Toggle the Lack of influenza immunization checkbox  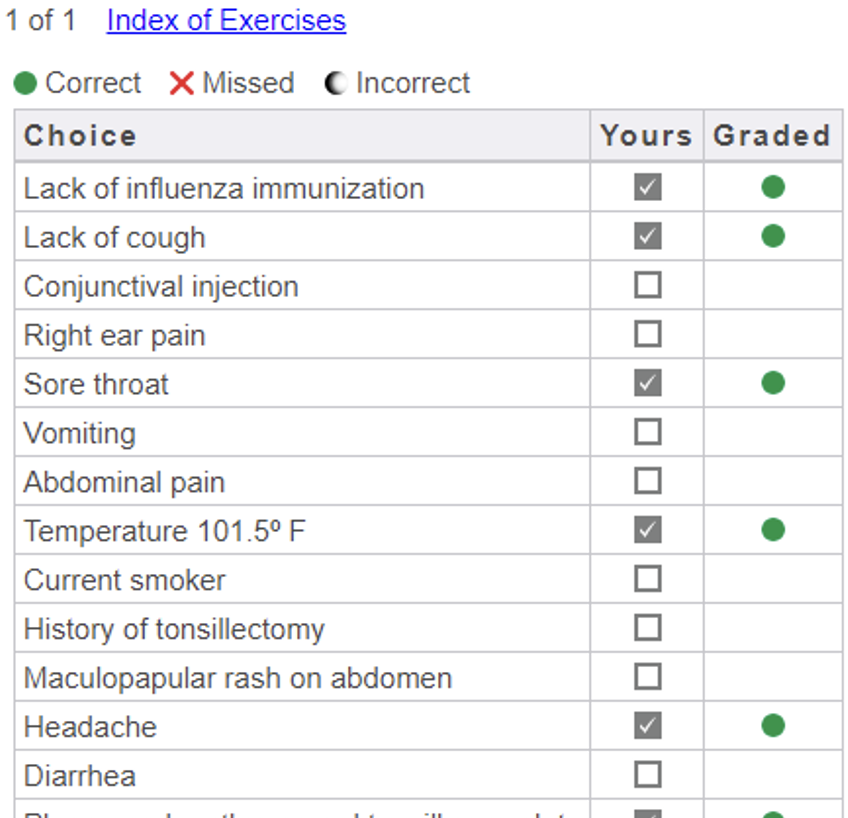point(647,187)
